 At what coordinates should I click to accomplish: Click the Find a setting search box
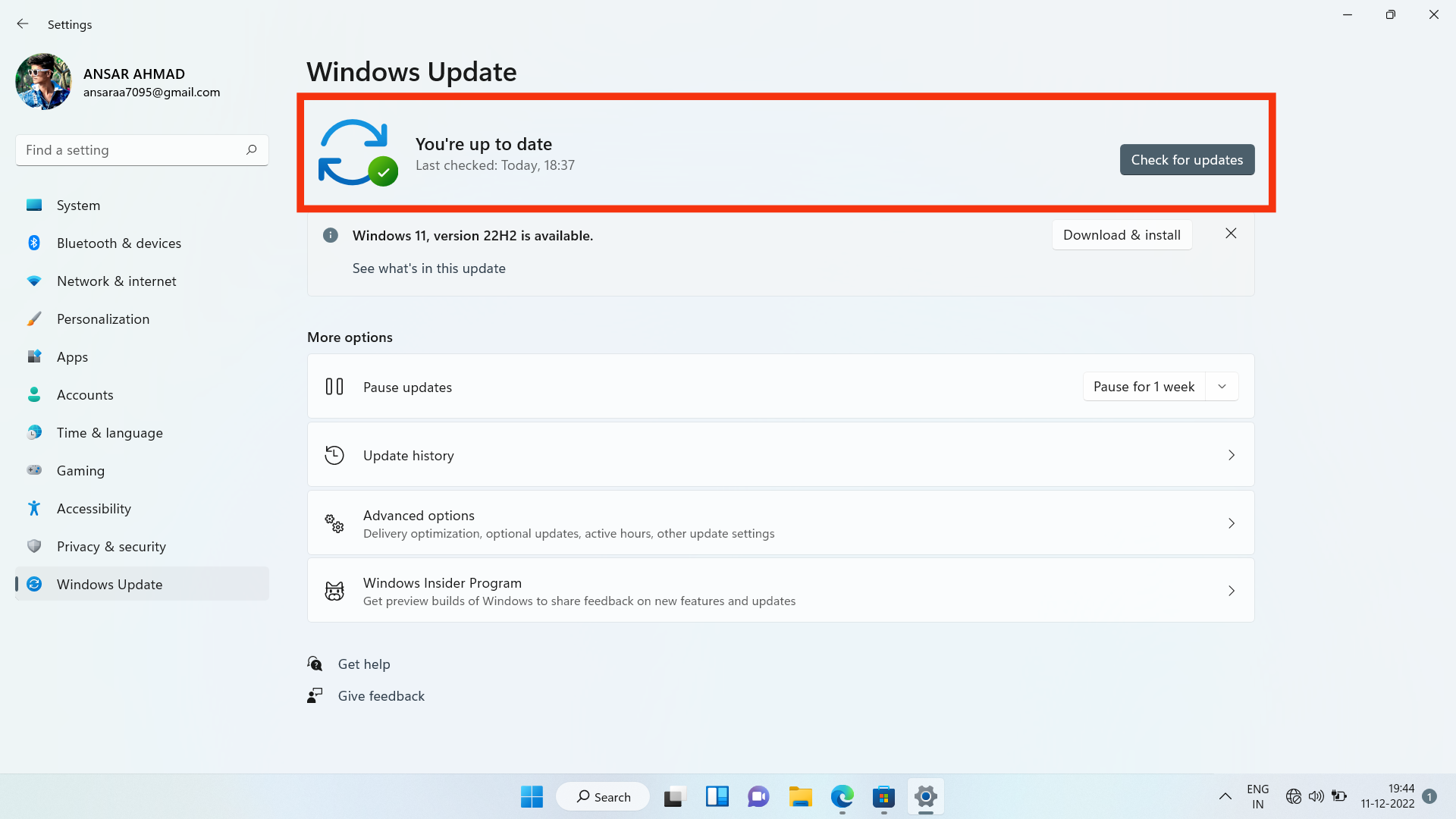(x=133, y=150)
